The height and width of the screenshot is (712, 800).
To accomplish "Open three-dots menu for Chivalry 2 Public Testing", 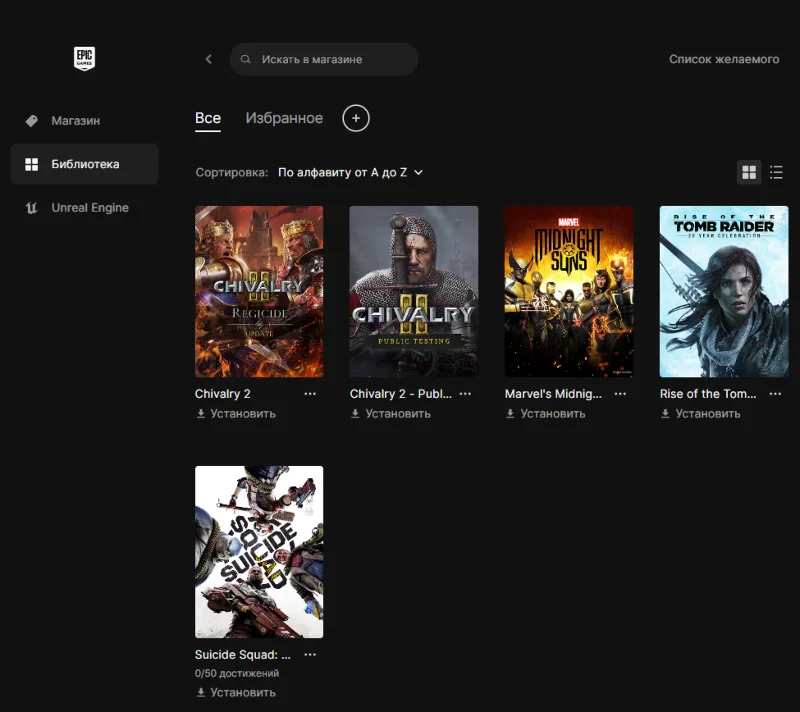I will pyautogui.click(x=465, y=394).
